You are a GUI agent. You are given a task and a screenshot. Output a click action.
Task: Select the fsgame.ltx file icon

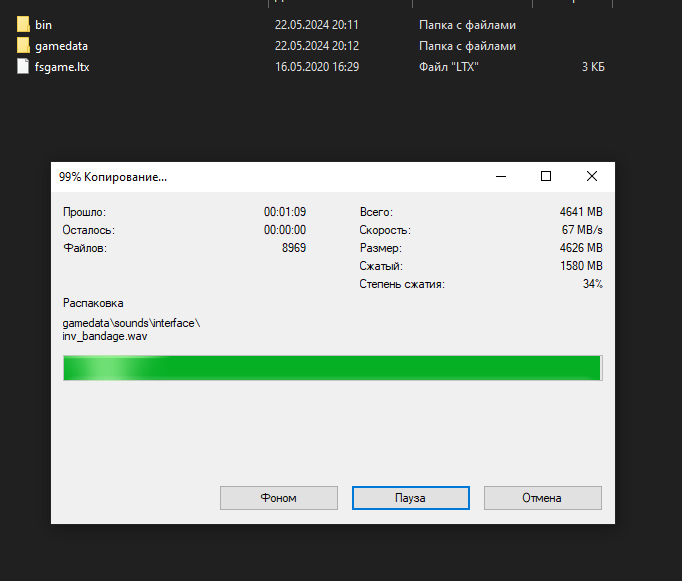pos(23,67)
